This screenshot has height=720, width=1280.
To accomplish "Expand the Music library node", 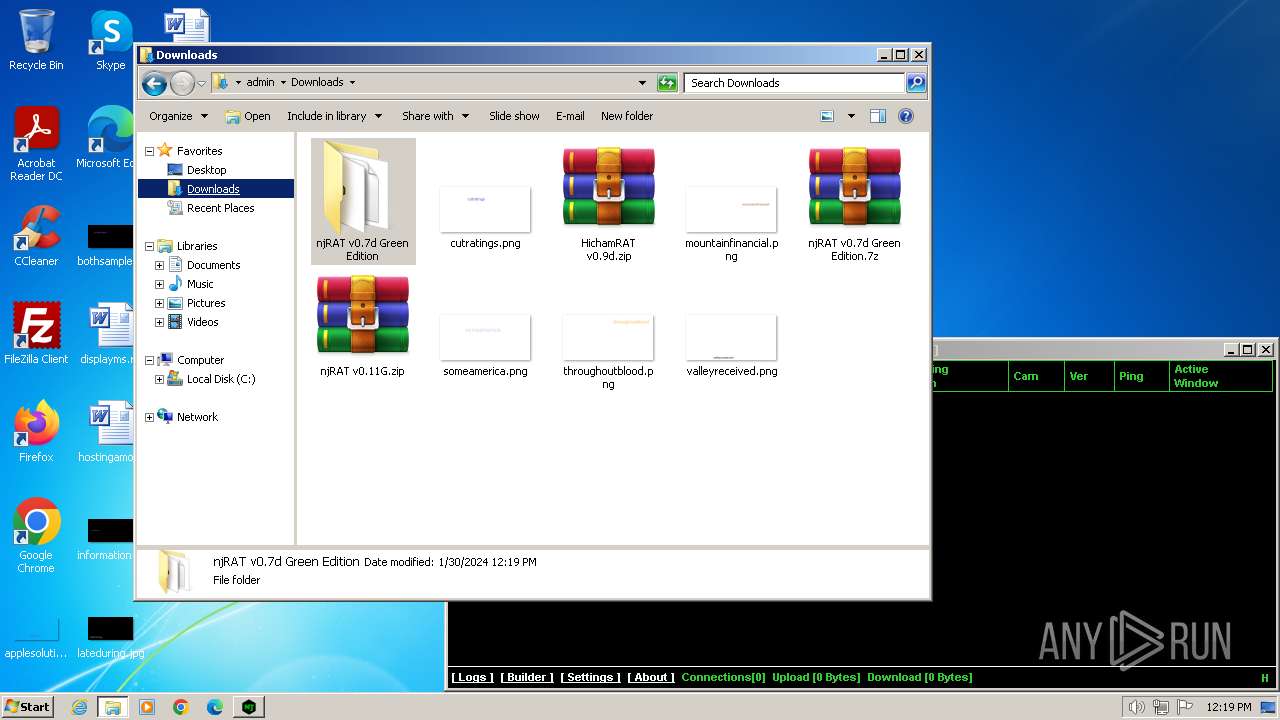I will tap(159, 284).
